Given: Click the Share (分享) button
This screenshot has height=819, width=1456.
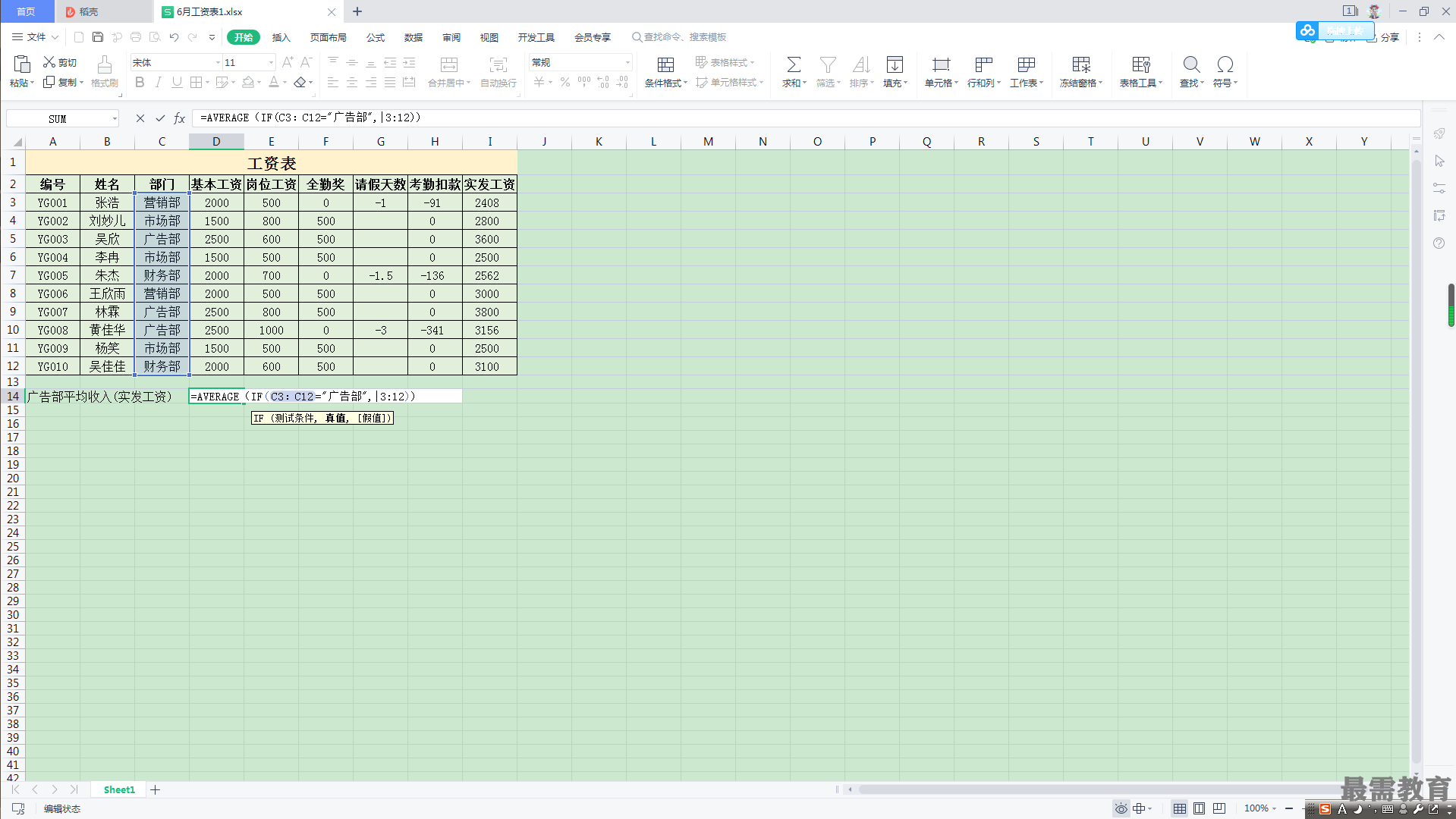Looking at the screenshot, I should pos(1383,37).
